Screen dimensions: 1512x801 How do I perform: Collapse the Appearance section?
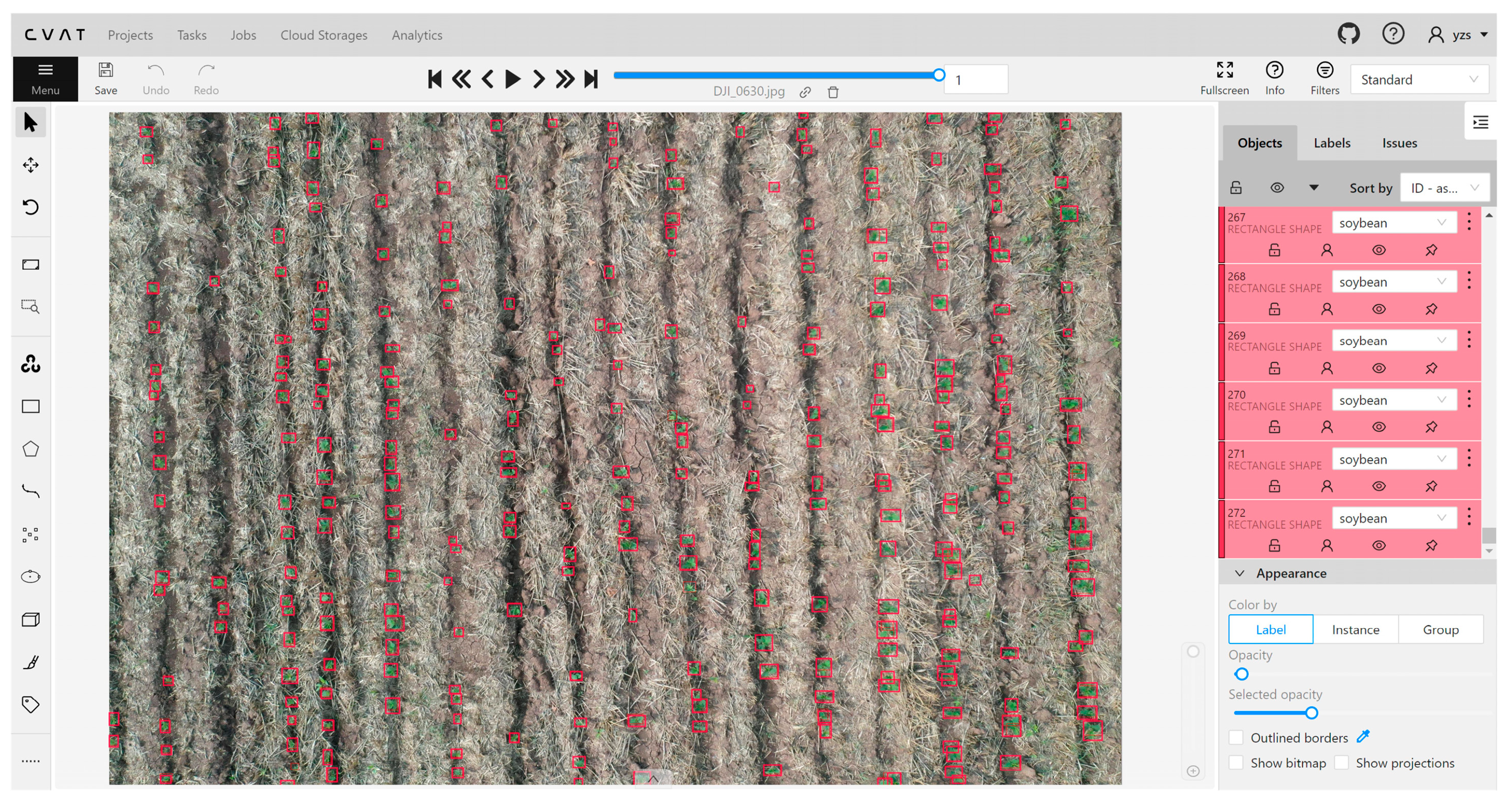1239,573
